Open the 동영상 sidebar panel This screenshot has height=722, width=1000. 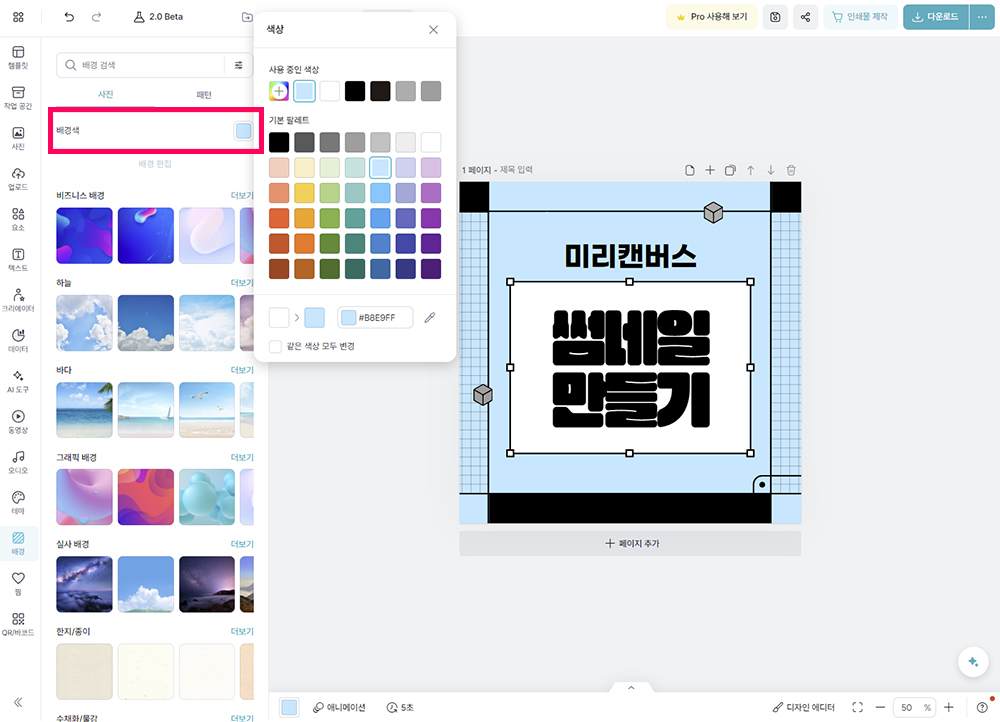tap(18, 422)
